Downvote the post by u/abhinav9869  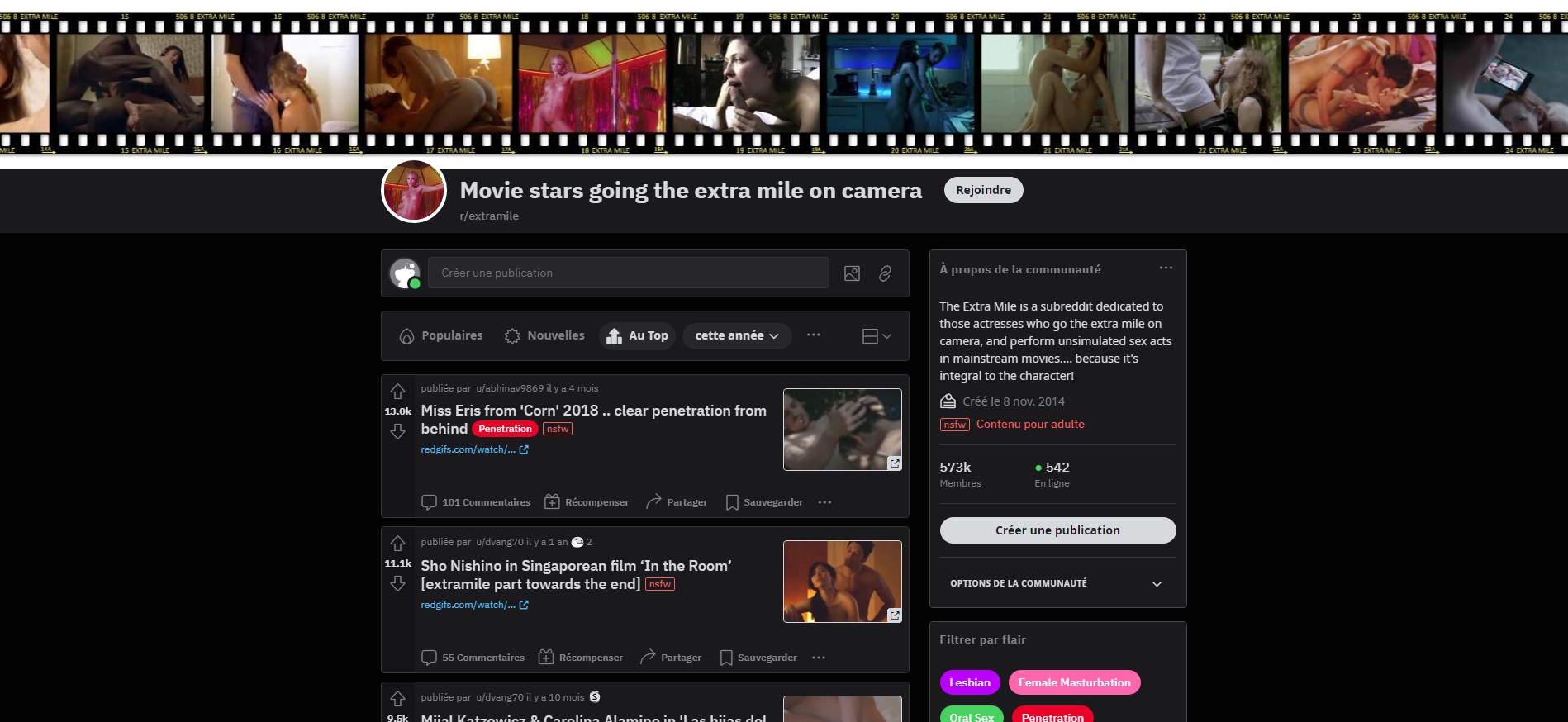[x=397, y=431]
